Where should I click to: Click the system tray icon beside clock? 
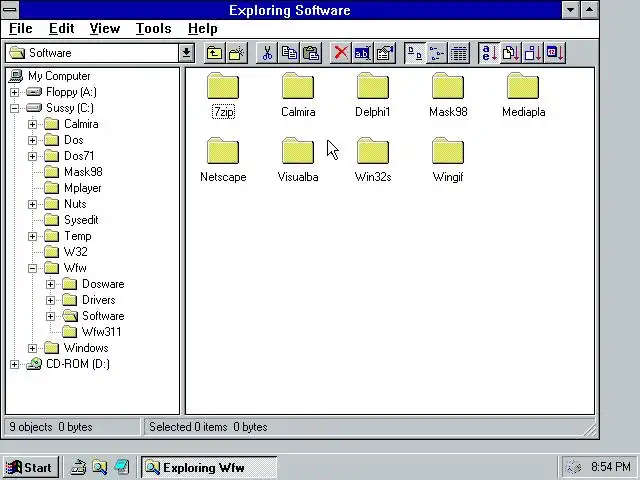pyautogui.click(x=574, y=467)
